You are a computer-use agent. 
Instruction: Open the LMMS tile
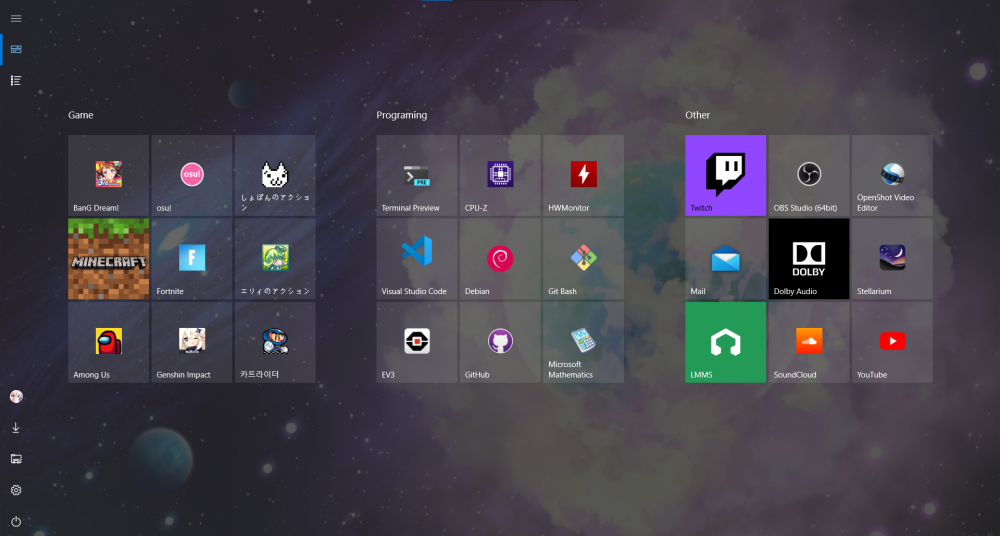coord(725,342)
